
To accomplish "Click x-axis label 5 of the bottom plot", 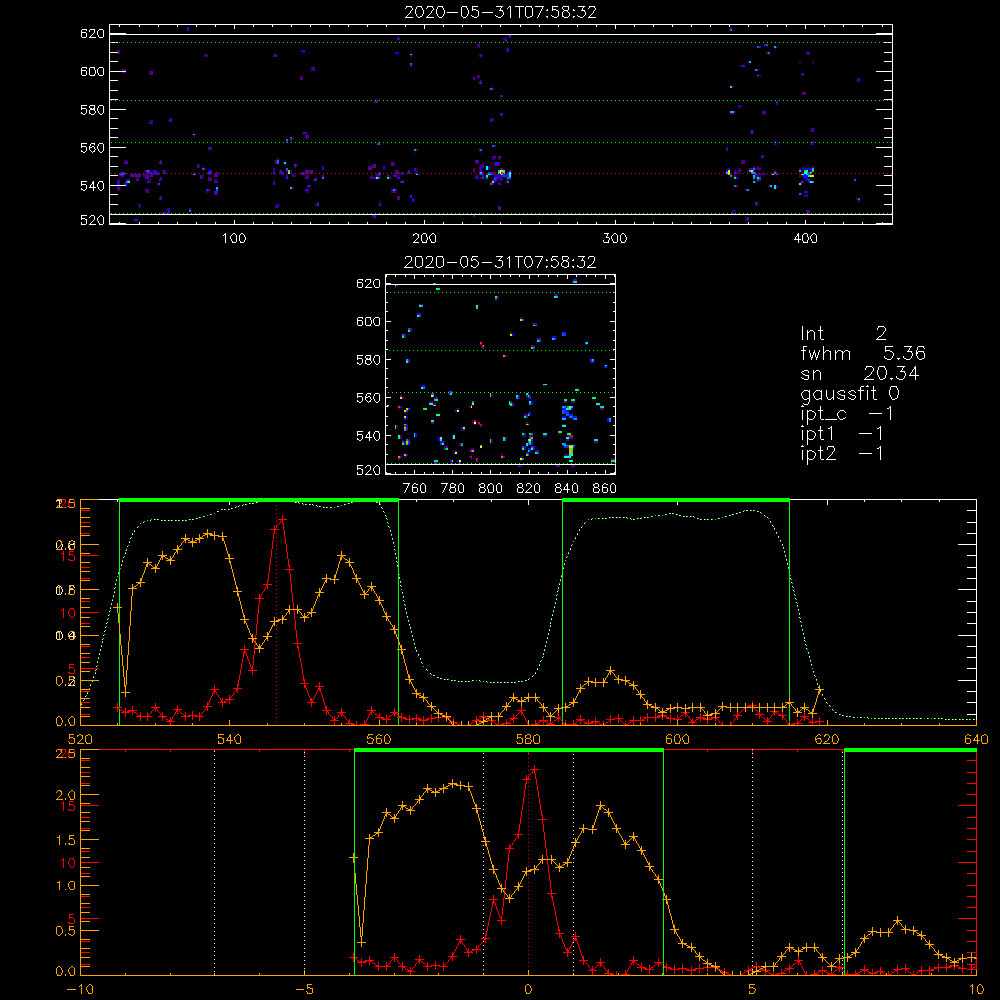I will (x=752, y=989).
